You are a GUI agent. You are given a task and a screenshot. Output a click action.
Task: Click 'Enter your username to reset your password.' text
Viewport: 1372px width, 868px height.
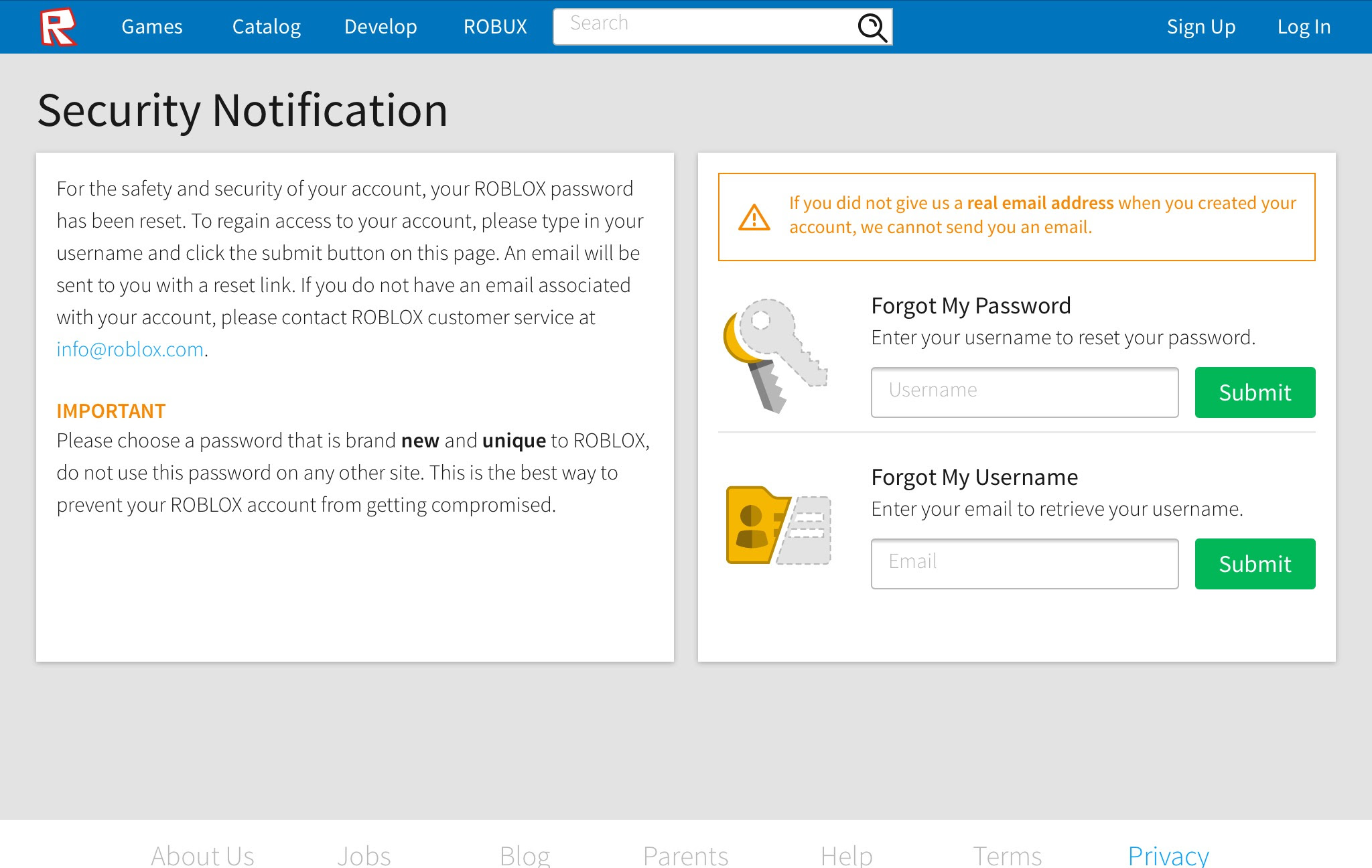[1063, 338]
